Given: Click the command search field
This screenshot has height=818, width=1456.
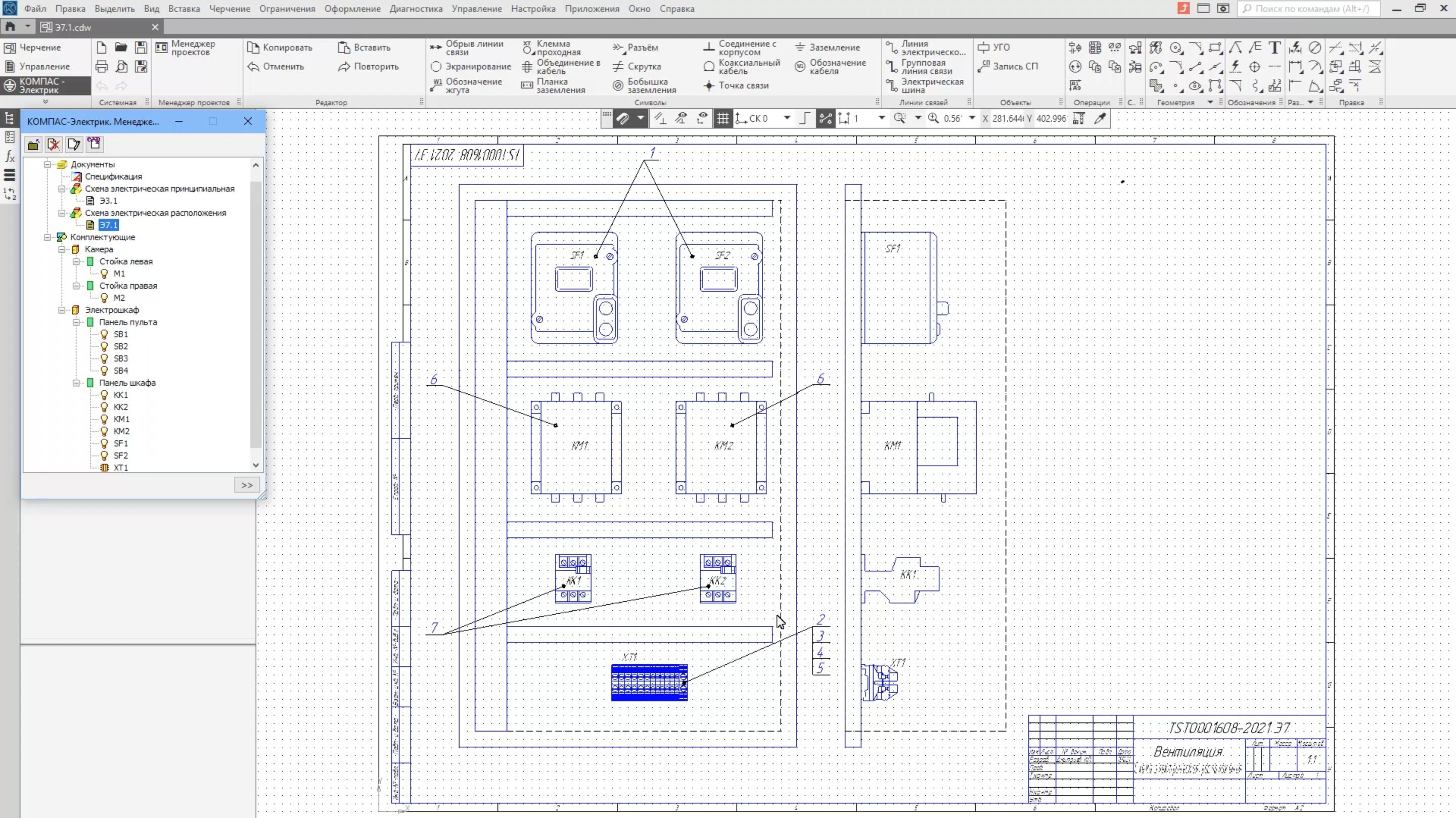Looking at the screenshot, I should pyautogui.click(x=1309, y=9).
